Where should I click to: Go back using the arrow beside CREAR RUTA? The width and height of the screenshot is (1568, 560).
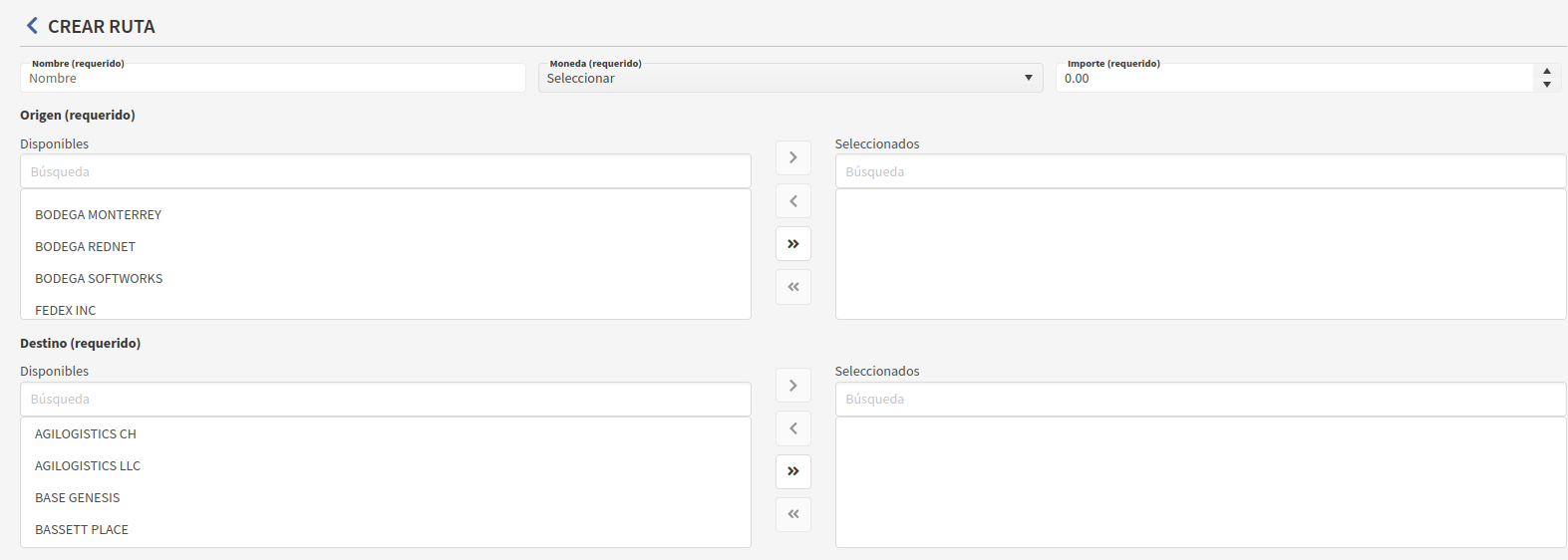pyautogui.click(x=32, y=26)
